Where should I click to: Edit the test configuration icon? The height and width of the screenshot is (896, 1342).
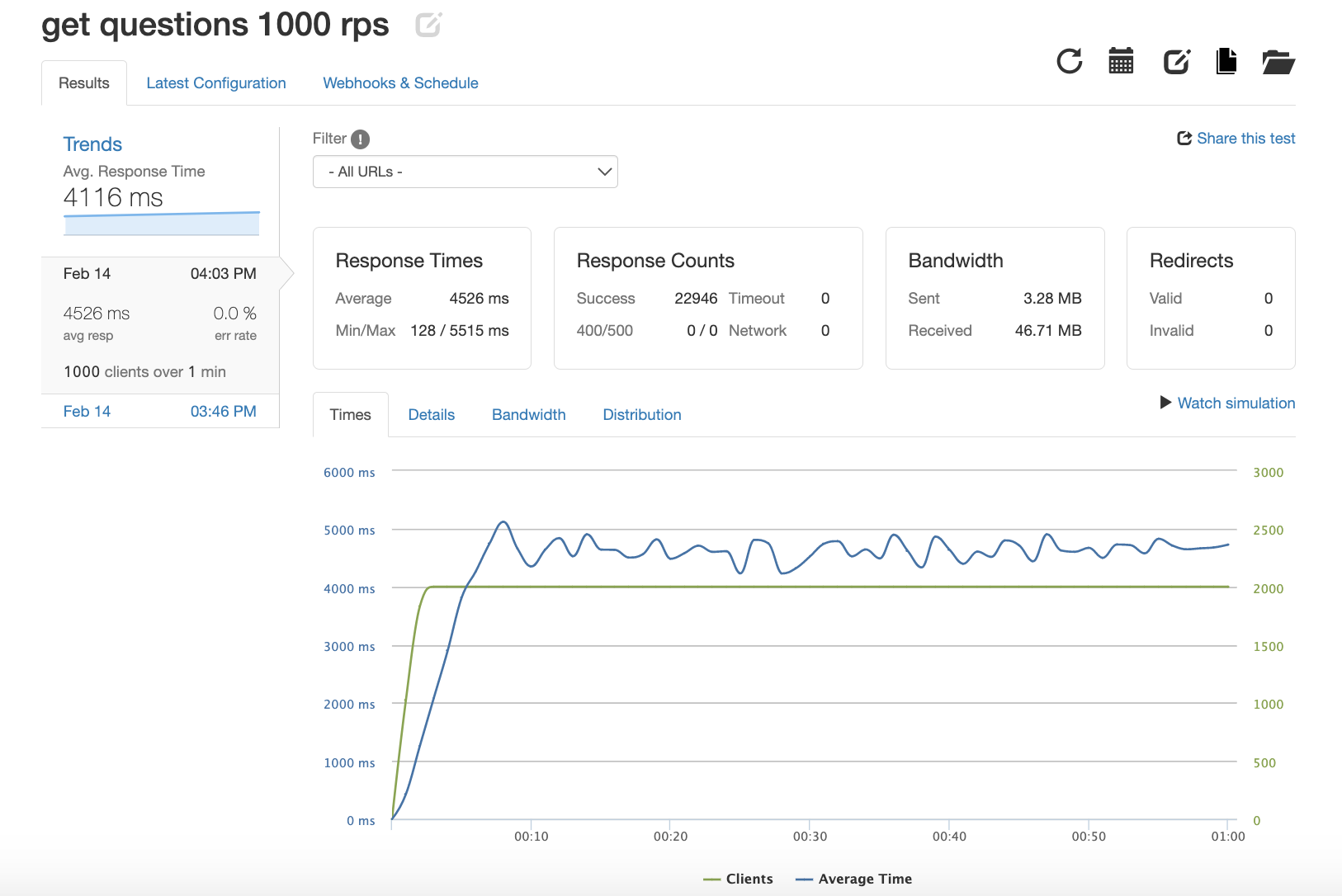(x=1176, y=61)
